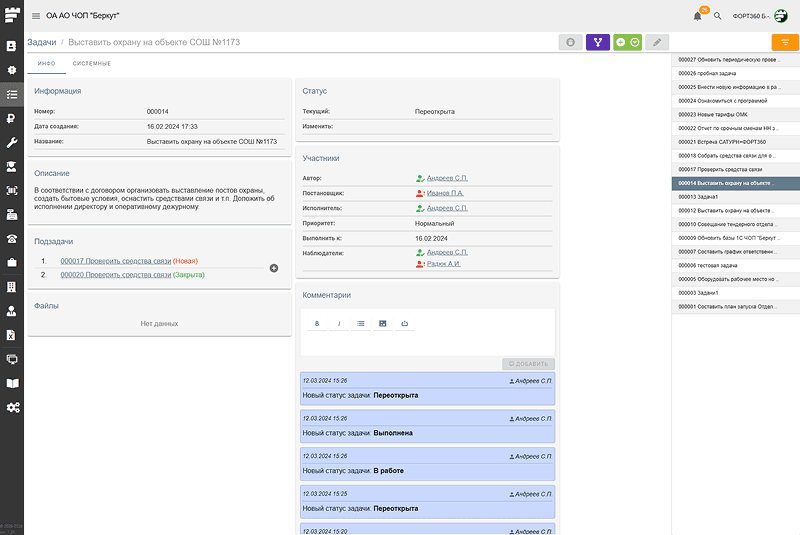Click the pencil edit task button
This screenshot has width=800, height=535.
click(656, 42)
